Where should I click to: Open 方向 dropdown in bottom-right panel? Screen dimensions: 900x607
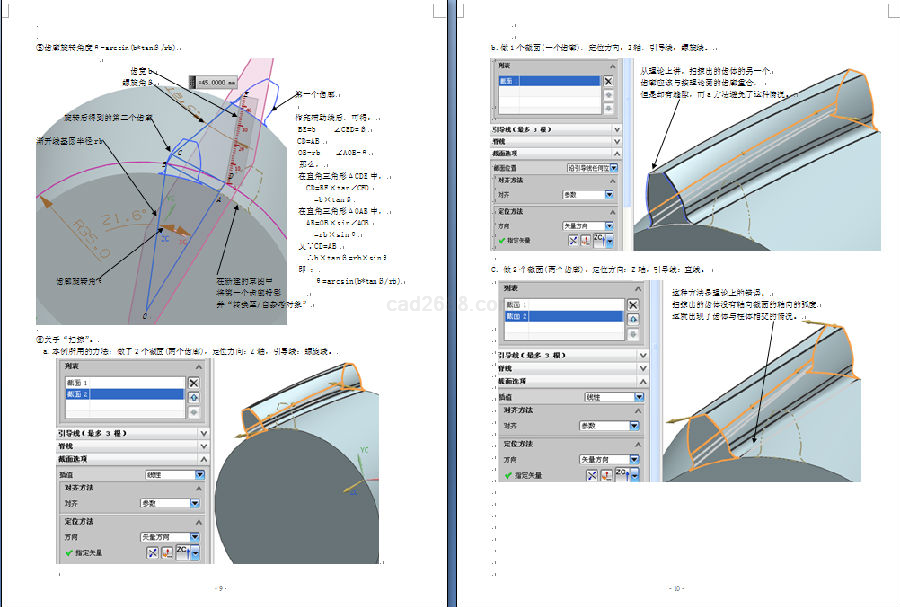[633, 459]
